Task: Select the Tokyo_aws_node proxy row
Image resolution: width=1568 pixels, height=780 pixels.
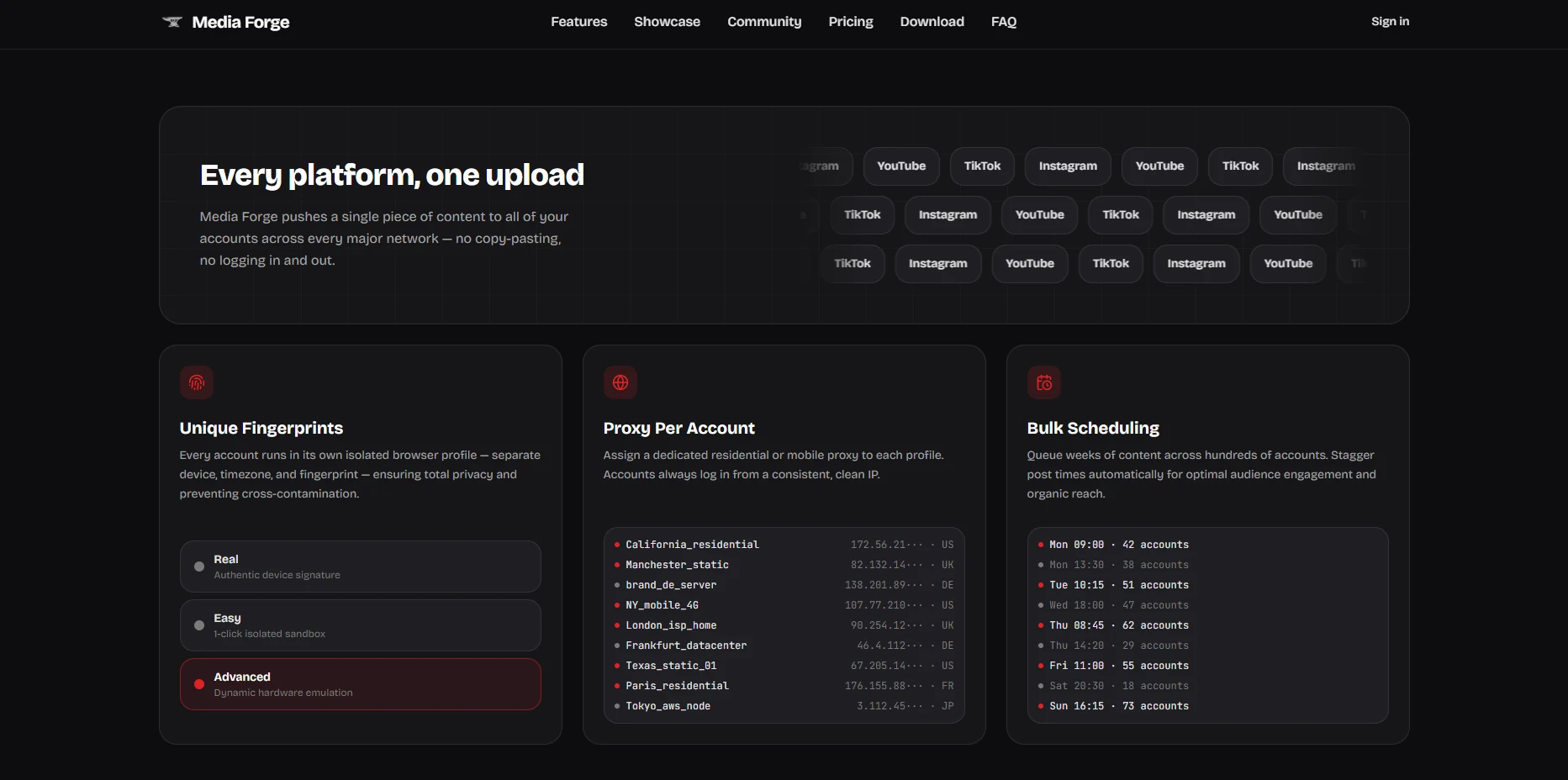Action: [x=784, y=706]
